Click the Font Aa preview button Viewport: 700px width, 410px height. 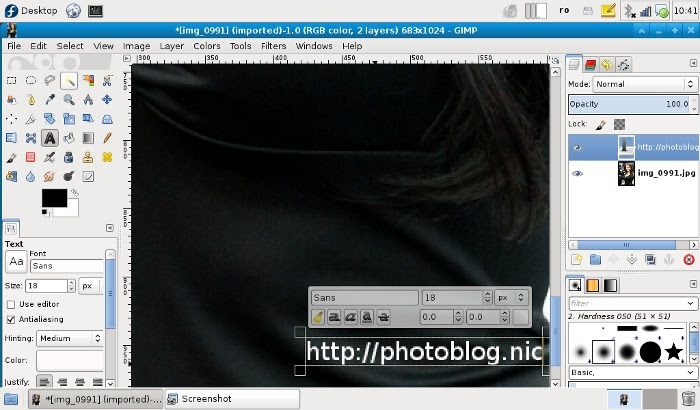click(17, 262)
